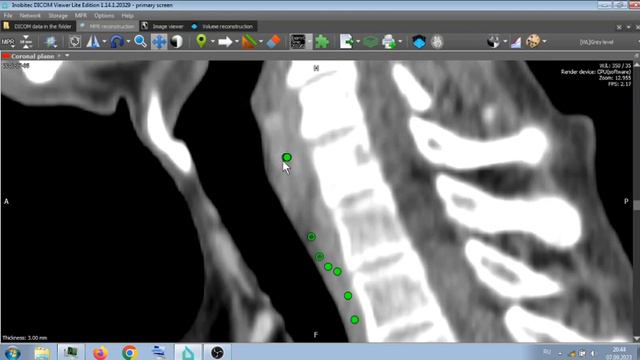Expand the ruler tool dropdown arrow

click(261, 42)
